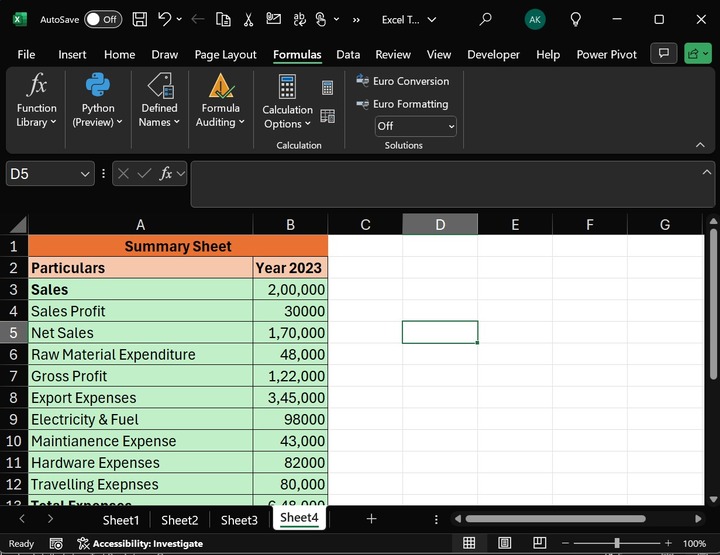The height and width of the screenshot is (555, 720).
Task: Open the Data ribbon tab
Action: [x=348, y=55]
